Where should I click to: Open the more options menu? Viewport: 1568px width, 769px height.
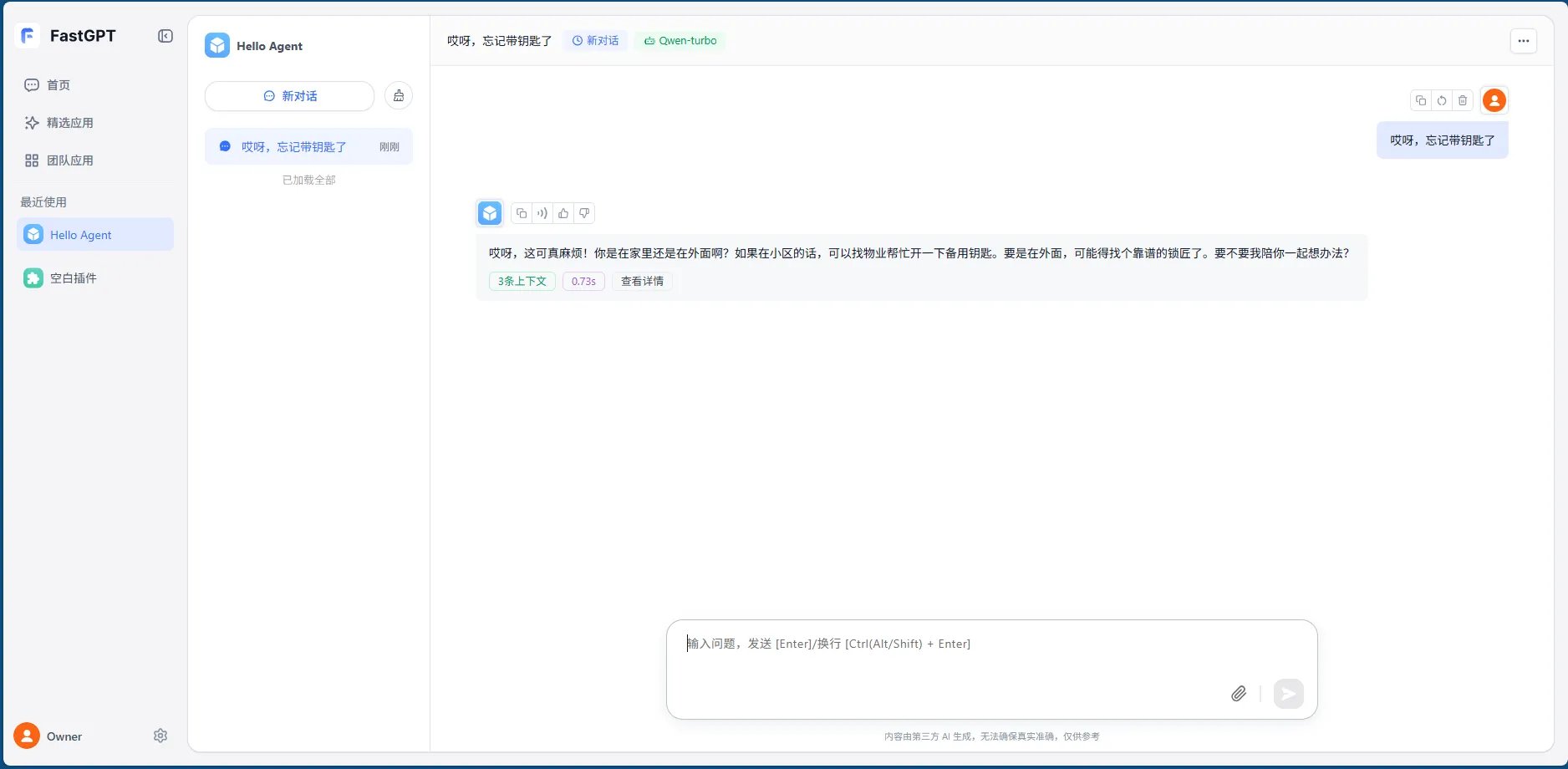pos(1523,41)
